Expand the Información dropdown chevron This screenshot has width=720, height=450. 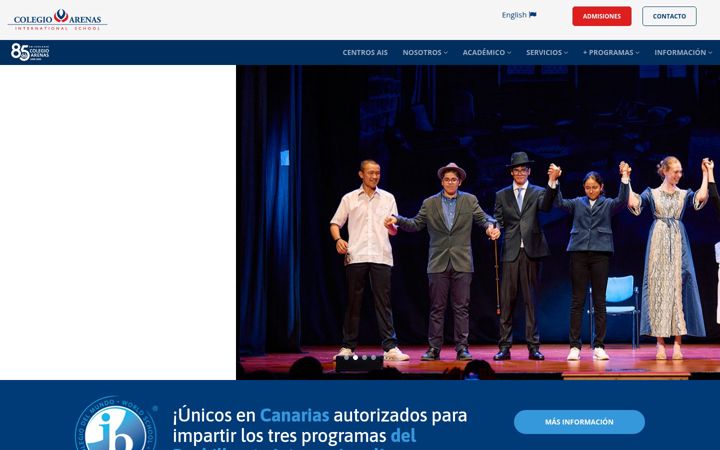(710, 53)
